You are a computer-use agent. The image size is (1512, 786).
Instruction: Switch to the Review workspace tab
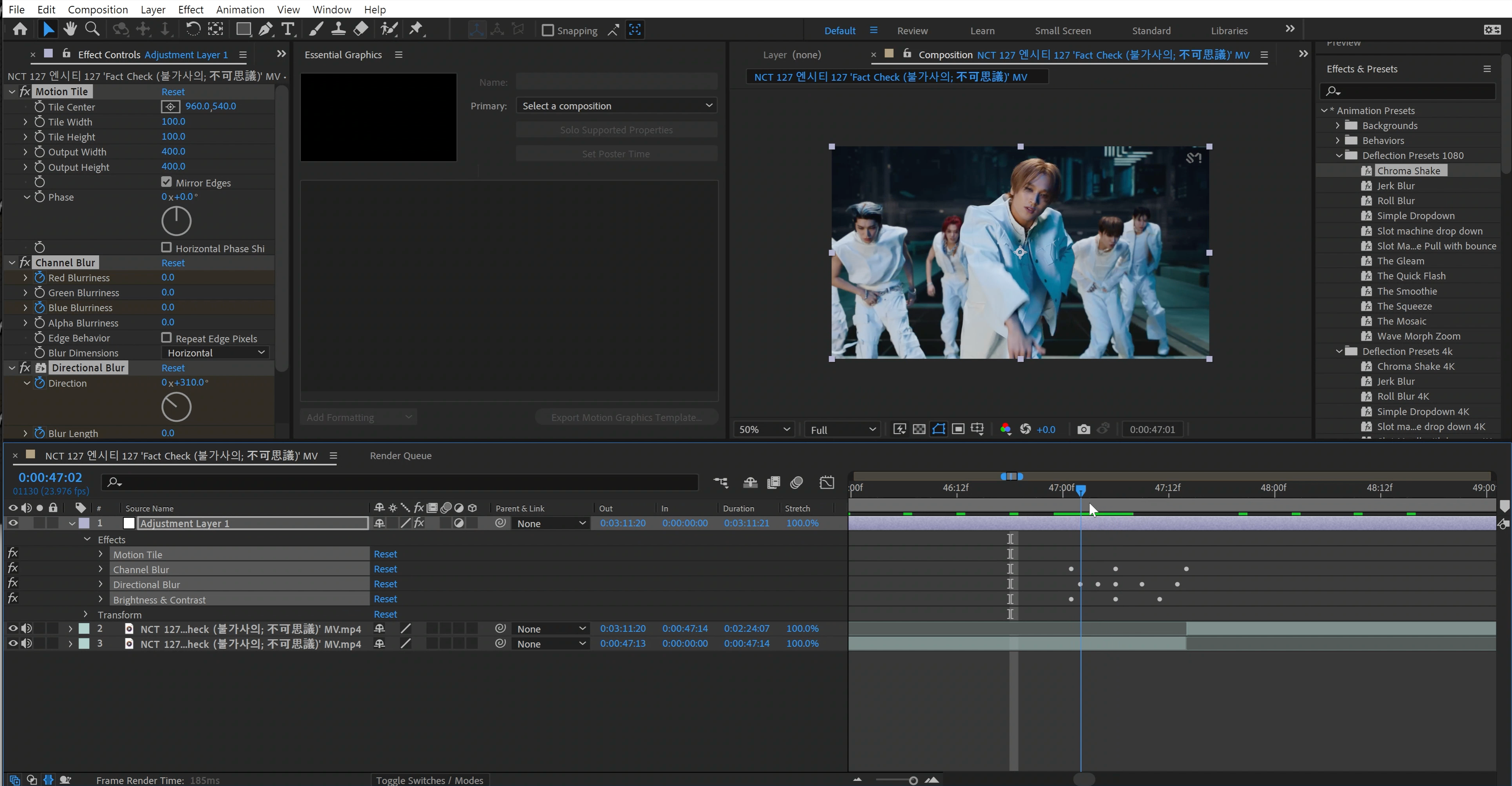911,30
